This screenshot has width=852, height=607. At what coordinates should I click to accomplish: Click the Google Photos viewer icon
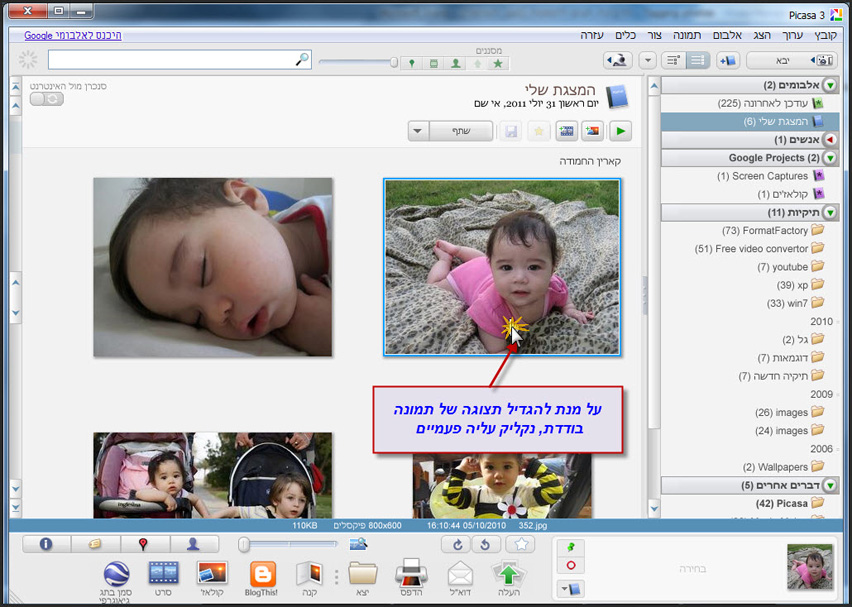(618, 60)
